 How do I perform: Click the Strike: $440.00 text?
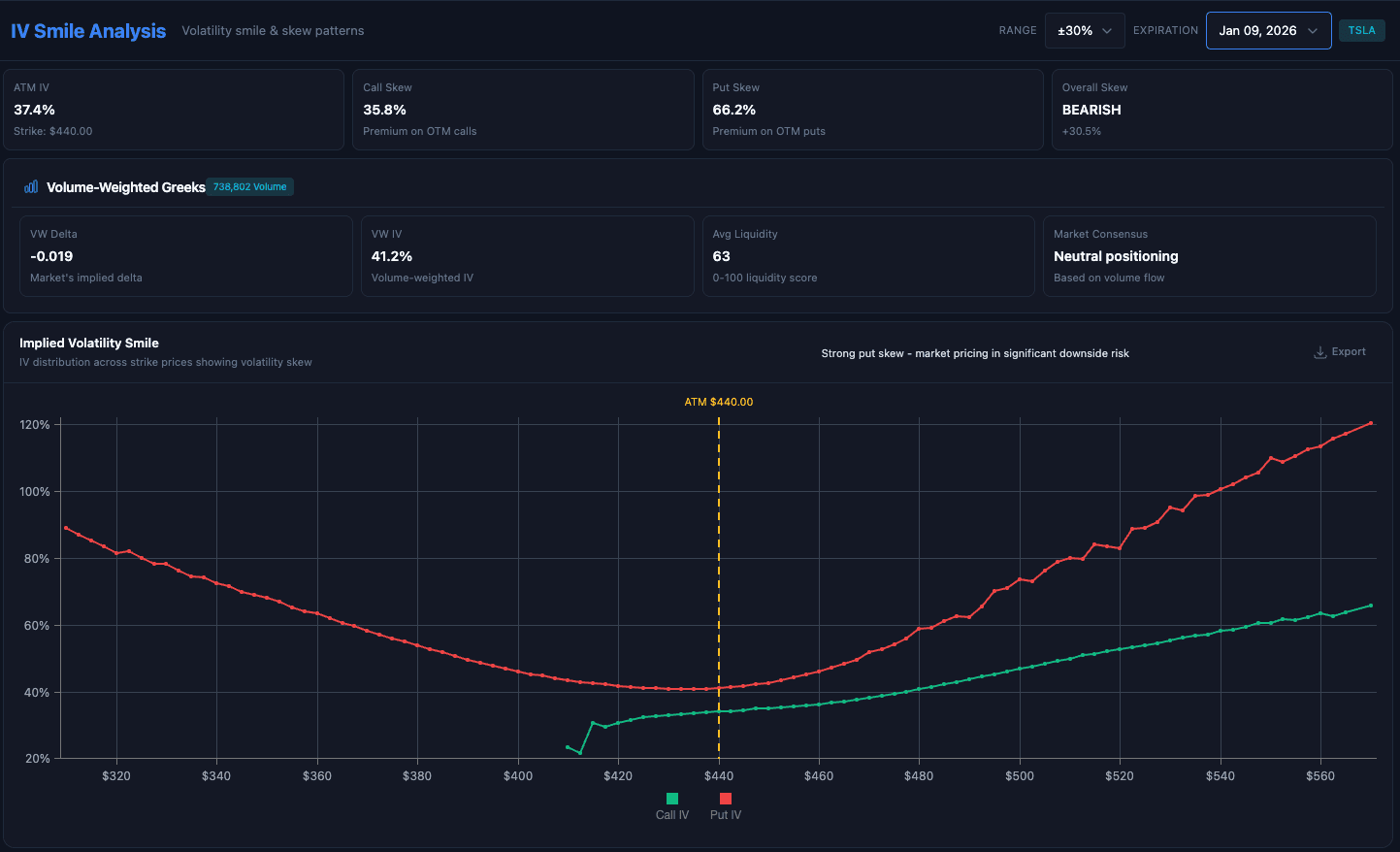(53, 131)
